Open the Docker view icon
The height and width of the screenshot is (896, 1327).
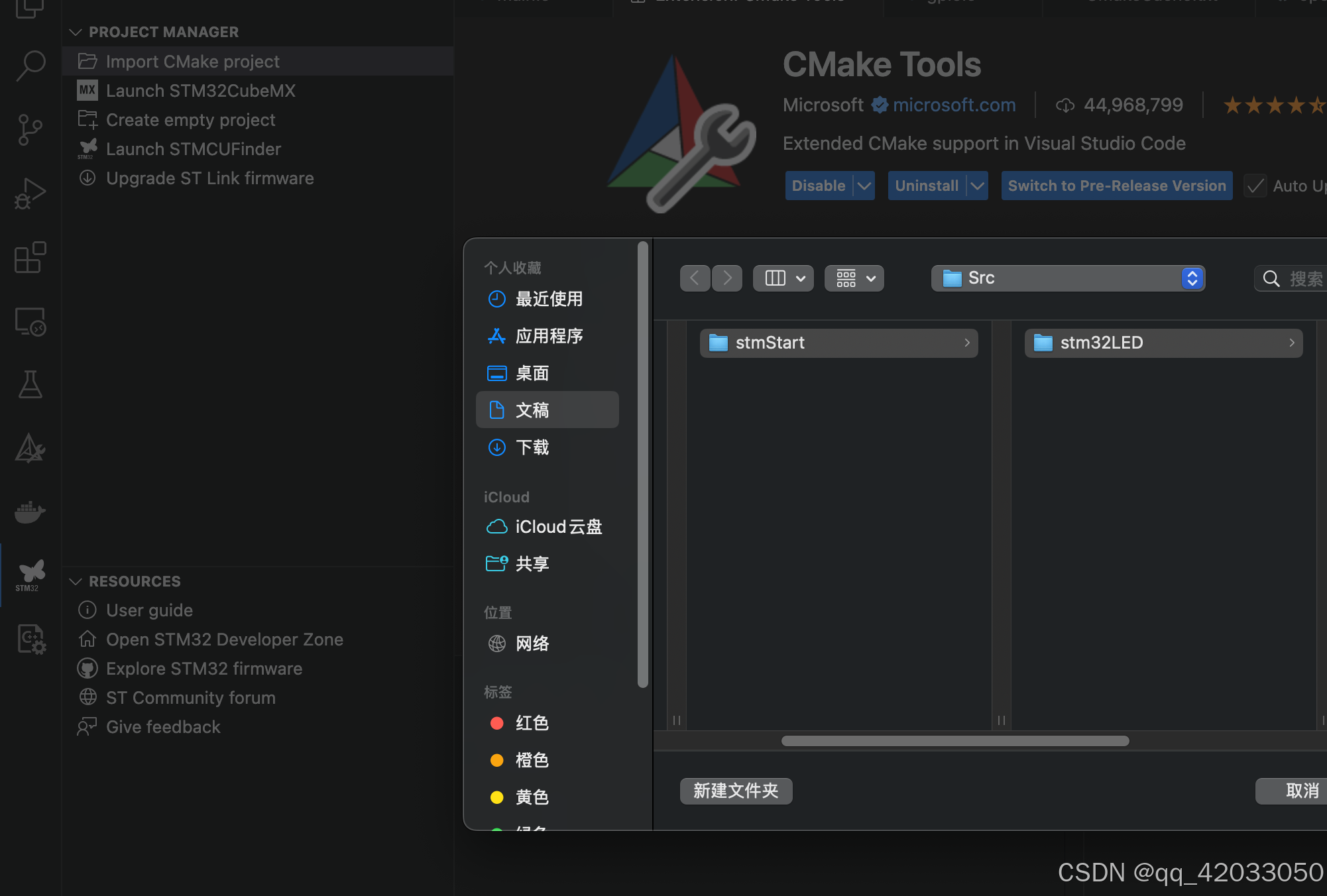pos(30,512)
